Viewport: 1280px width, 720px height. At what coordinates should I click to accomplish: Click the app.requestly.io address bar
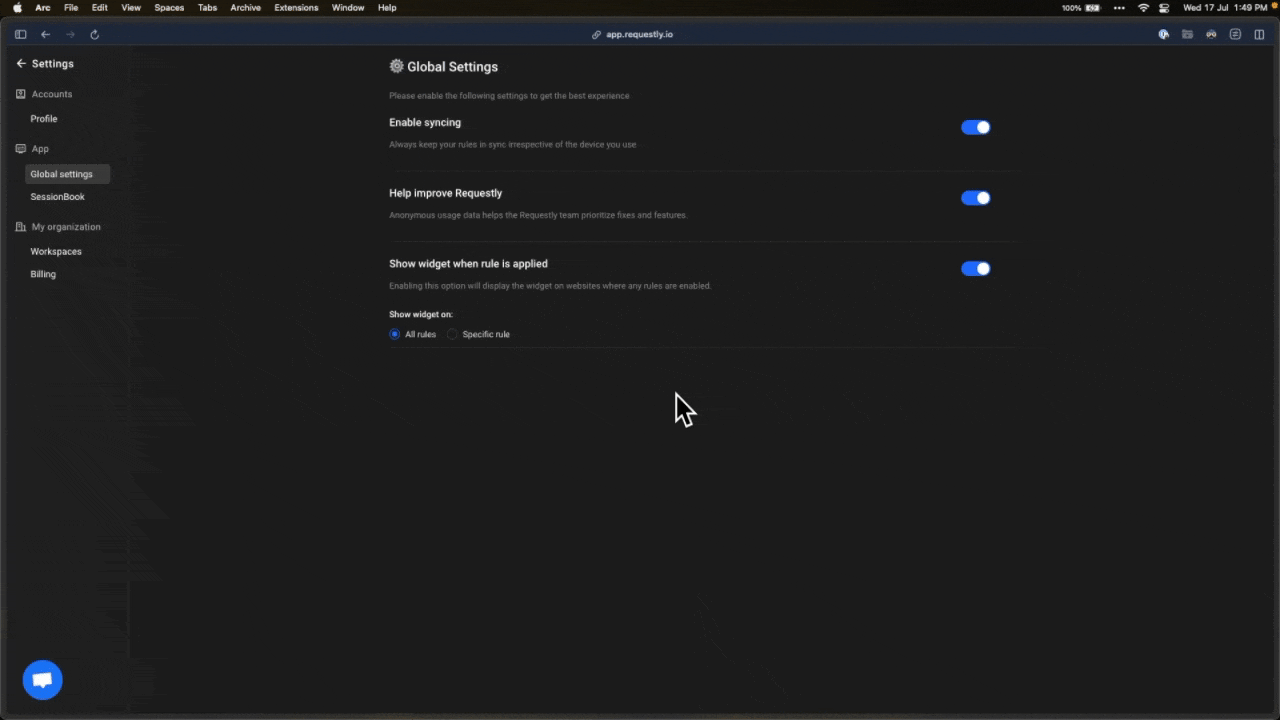pos(640,34)
